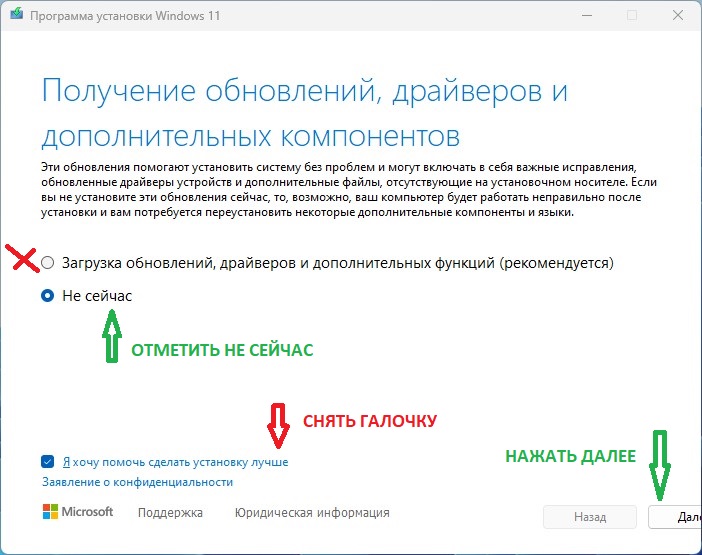This screenshot has height=555, width=702.
Task: Click the Программа установки Windows 11 title text
Action: coord(125,16)
